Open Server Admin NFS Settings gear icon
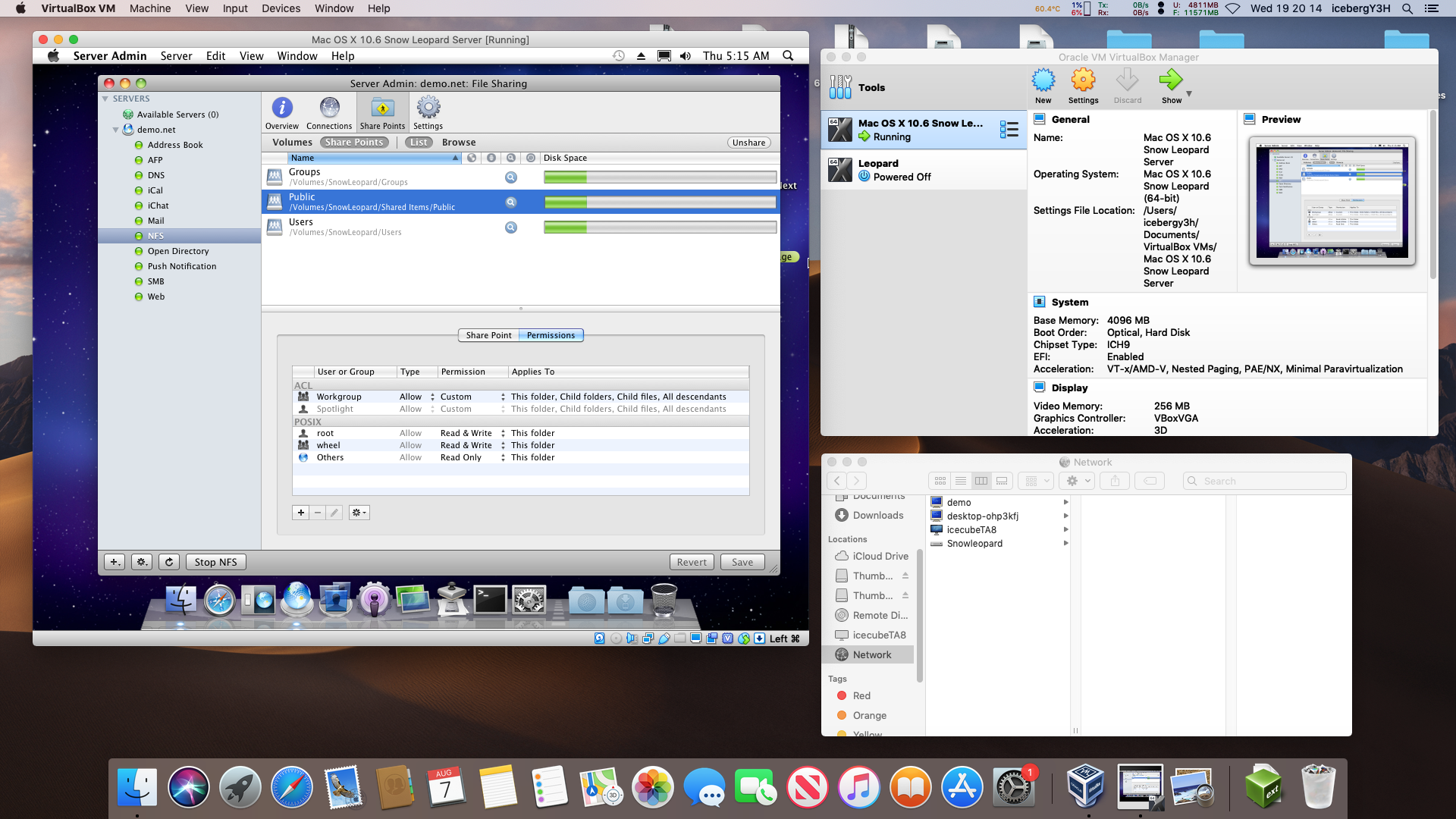The width and height of the screenshot is (1456, 819). coord(428,113)
